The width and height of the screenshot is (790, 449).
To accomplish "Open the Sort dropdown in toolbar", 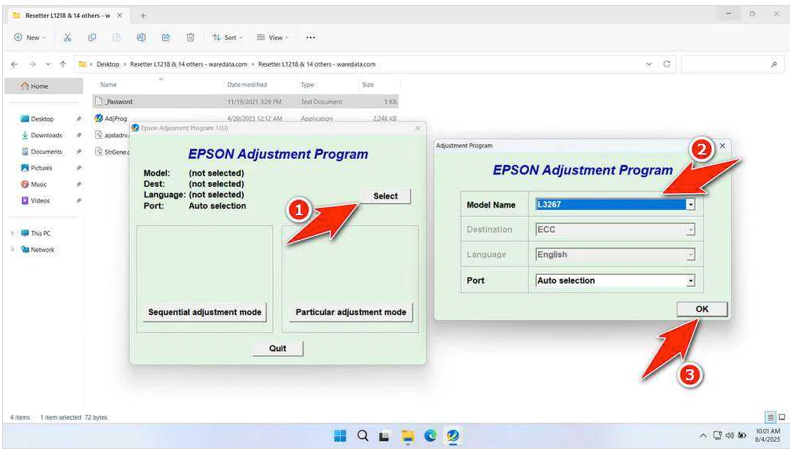I will tap(228, 37).
